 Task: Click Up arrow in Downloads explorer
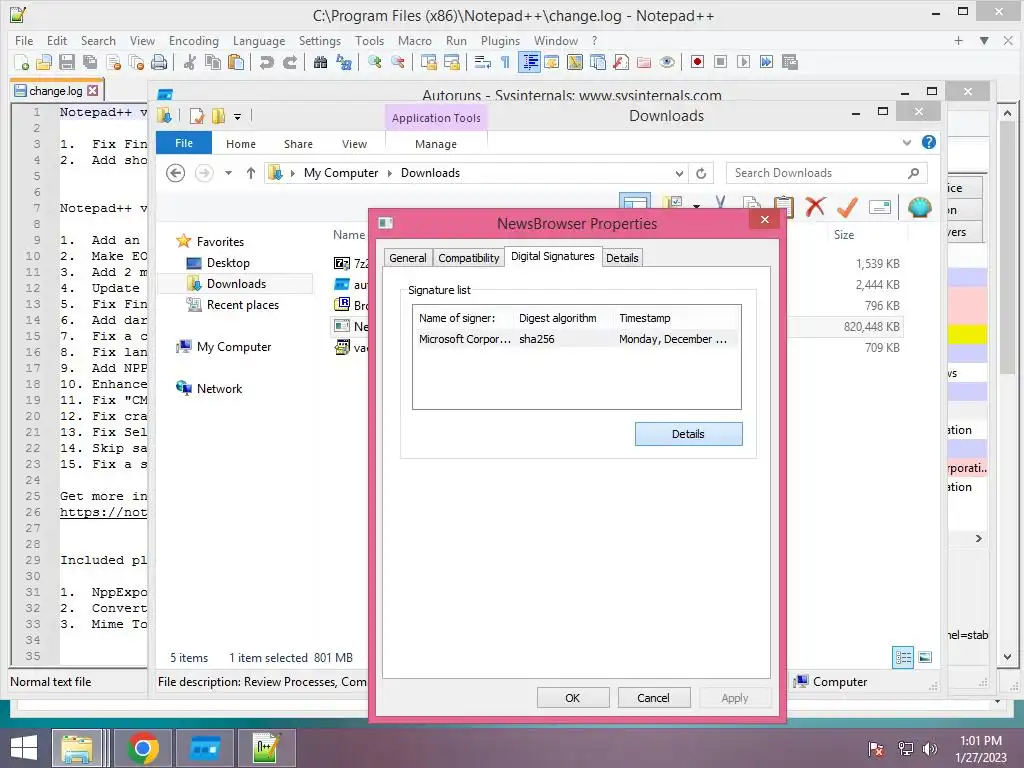[251, 173]
